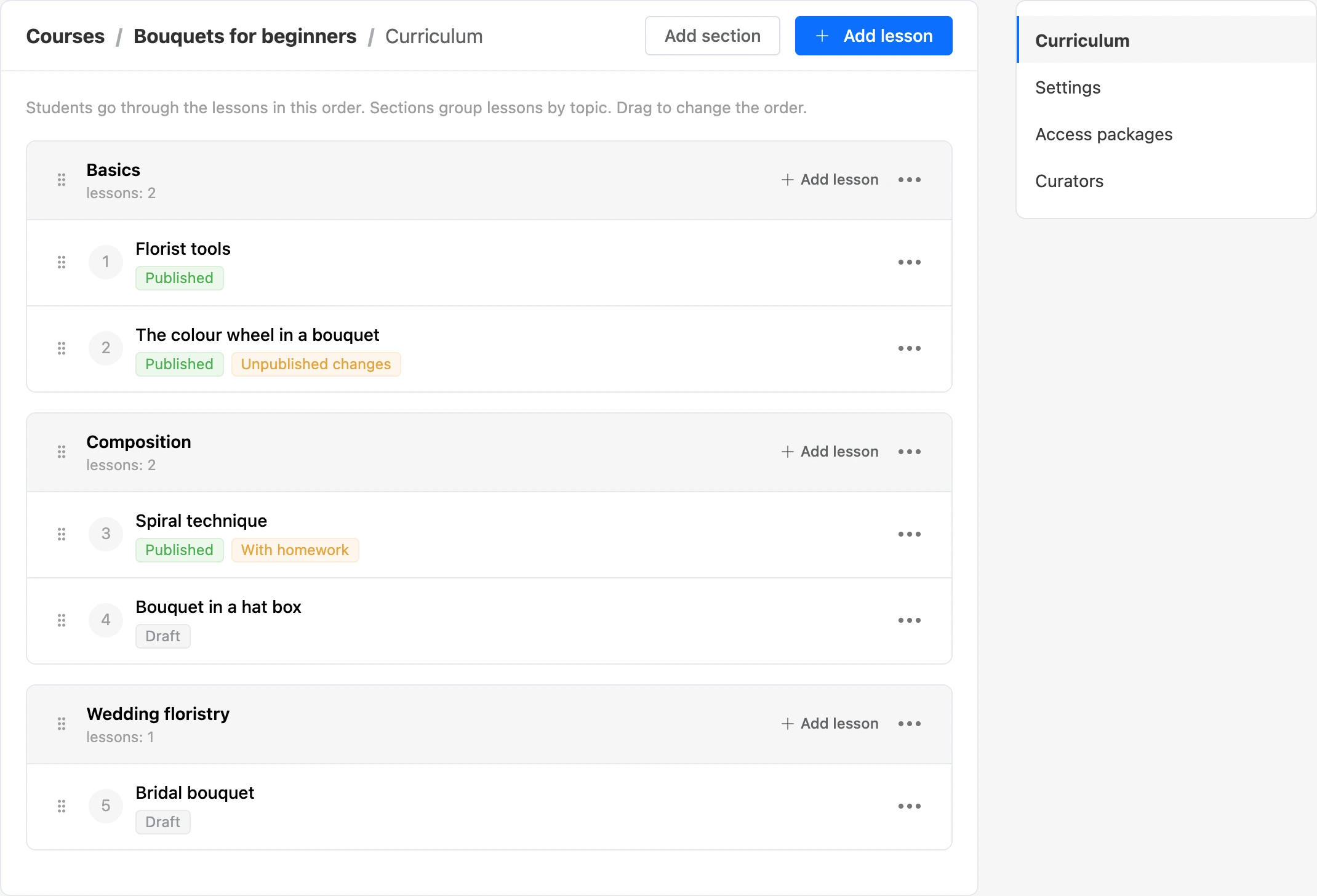The width and height of the screenshot is (1317, 896).
Task: Open the three-dot menu for Bridal bouquet
Action: point(910,806)
